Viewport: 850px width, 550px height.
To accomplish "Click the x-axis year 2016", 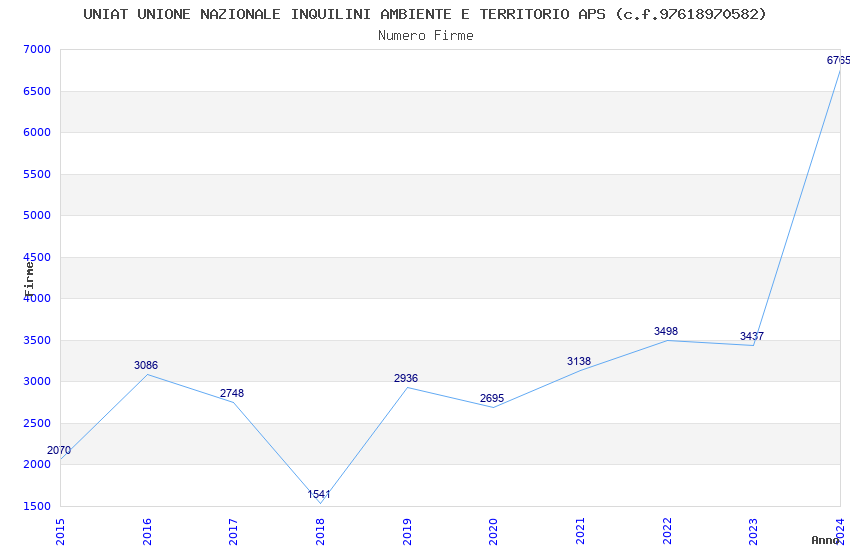I will pyautogui.click(x=147, y=532).
